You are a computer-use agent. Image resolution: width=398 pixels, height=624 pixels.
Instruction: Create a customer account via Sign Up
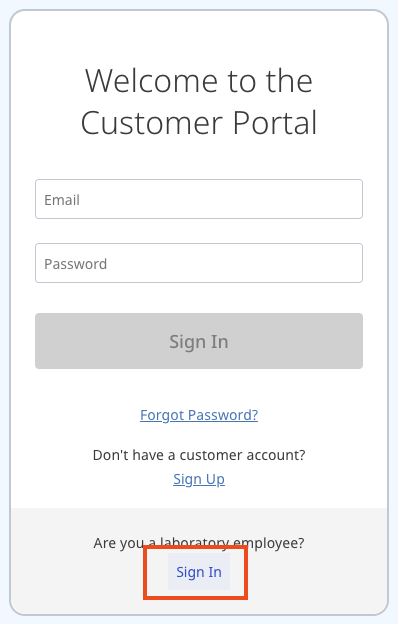(199, 479)
